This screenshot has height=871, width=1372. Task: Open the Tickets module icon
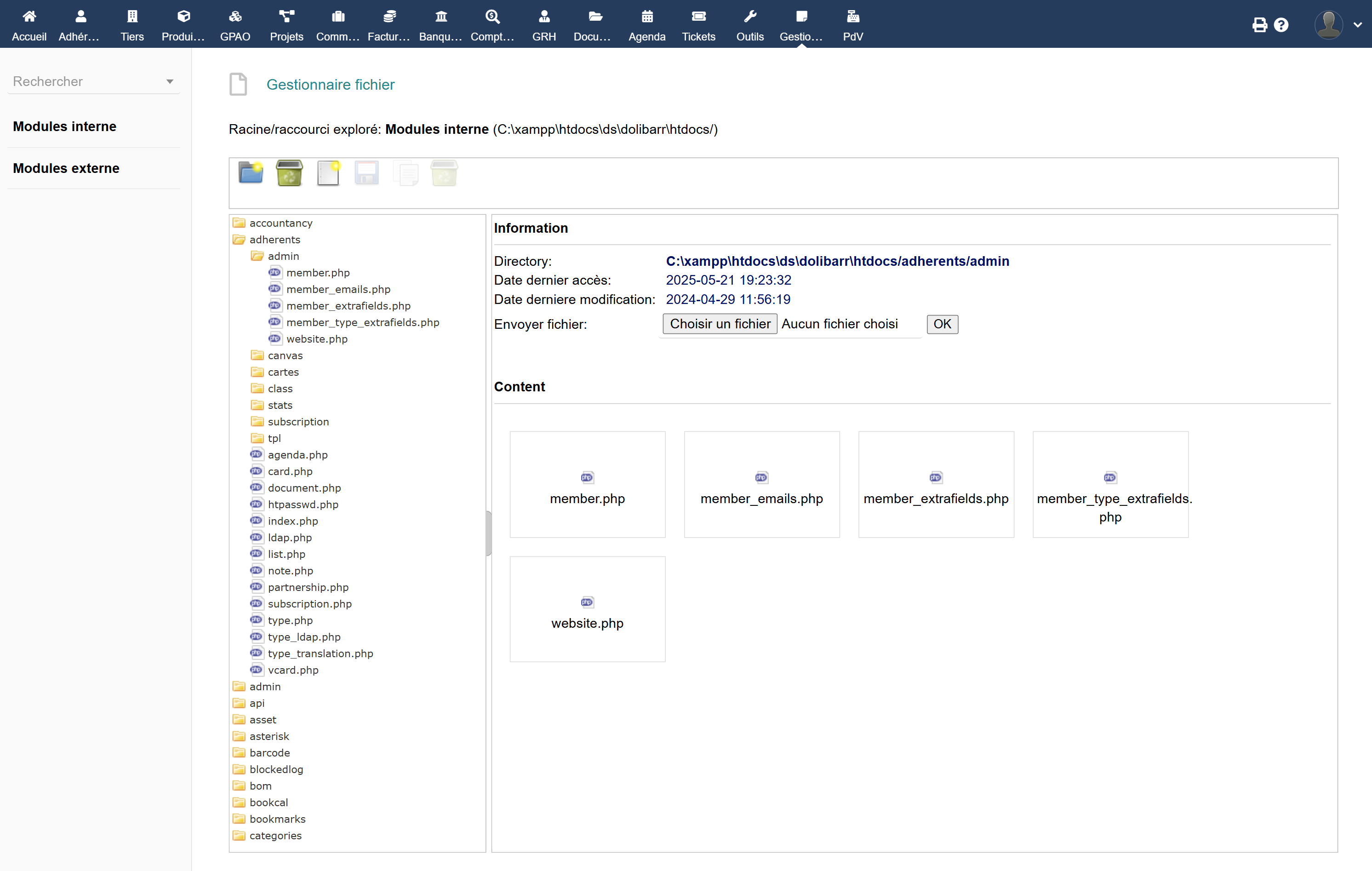coord(698,24)
